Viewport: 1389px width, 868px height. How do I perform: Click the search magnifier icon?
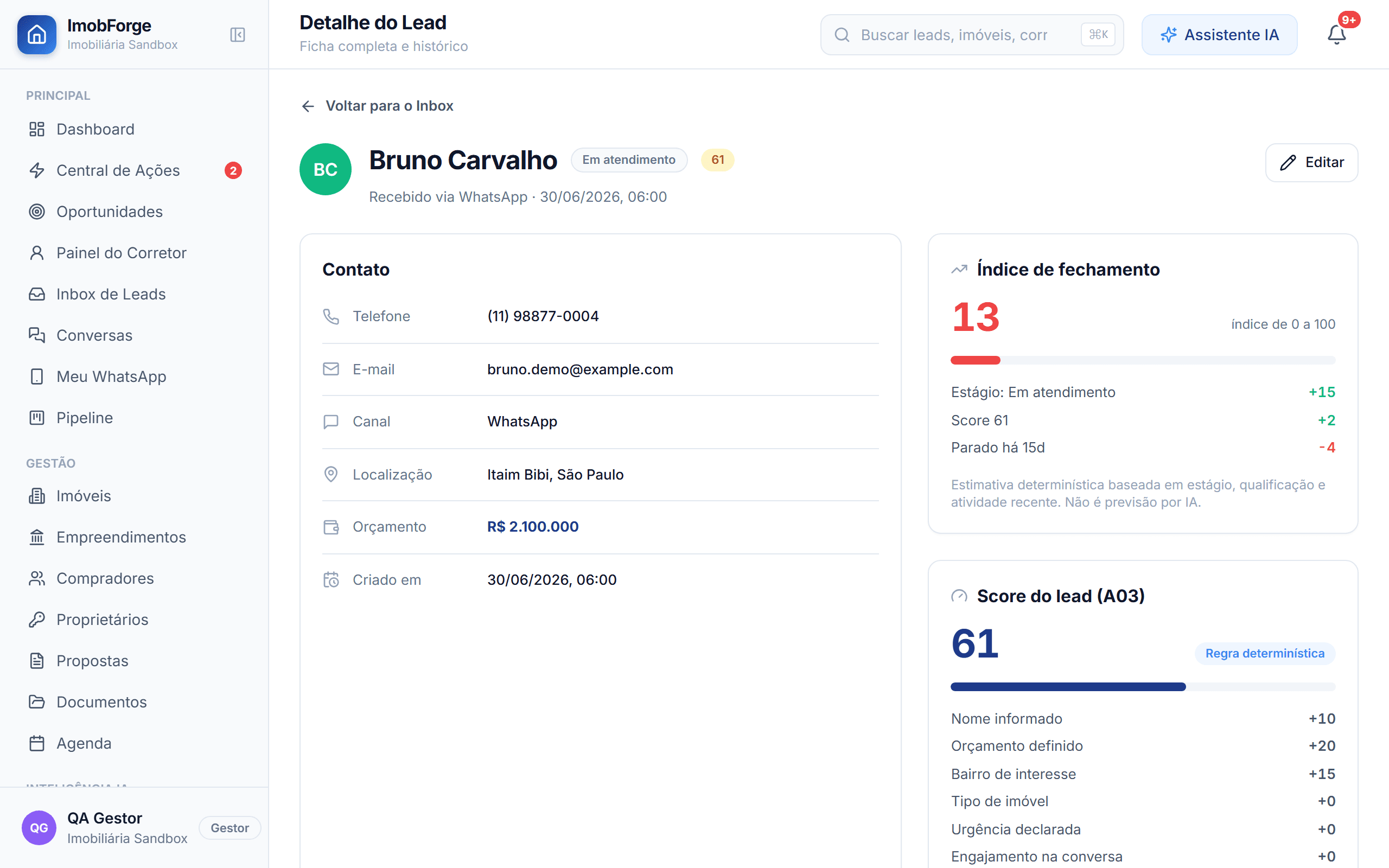pos(842,35)
